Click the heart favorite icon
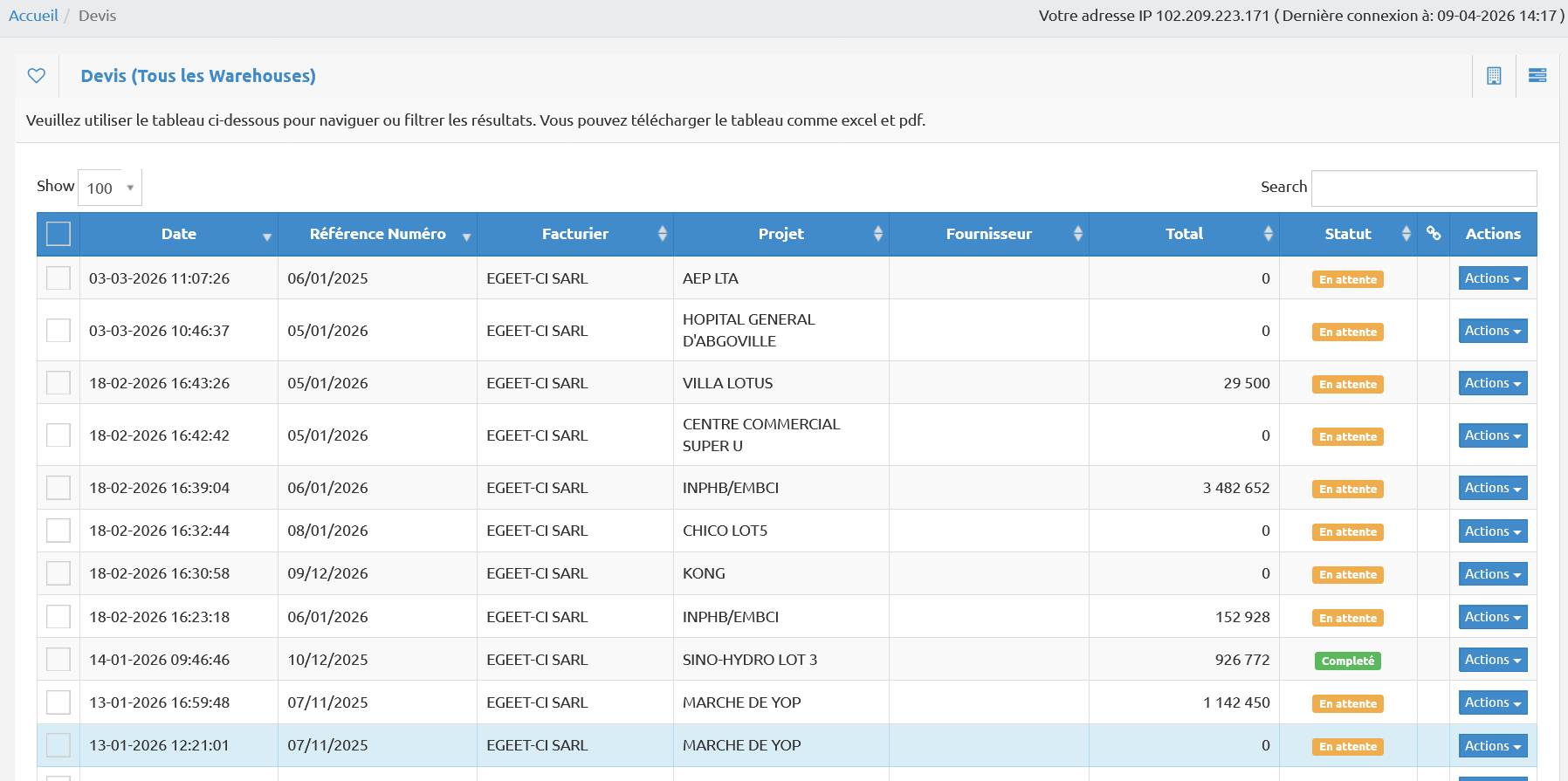 [37, 76]
